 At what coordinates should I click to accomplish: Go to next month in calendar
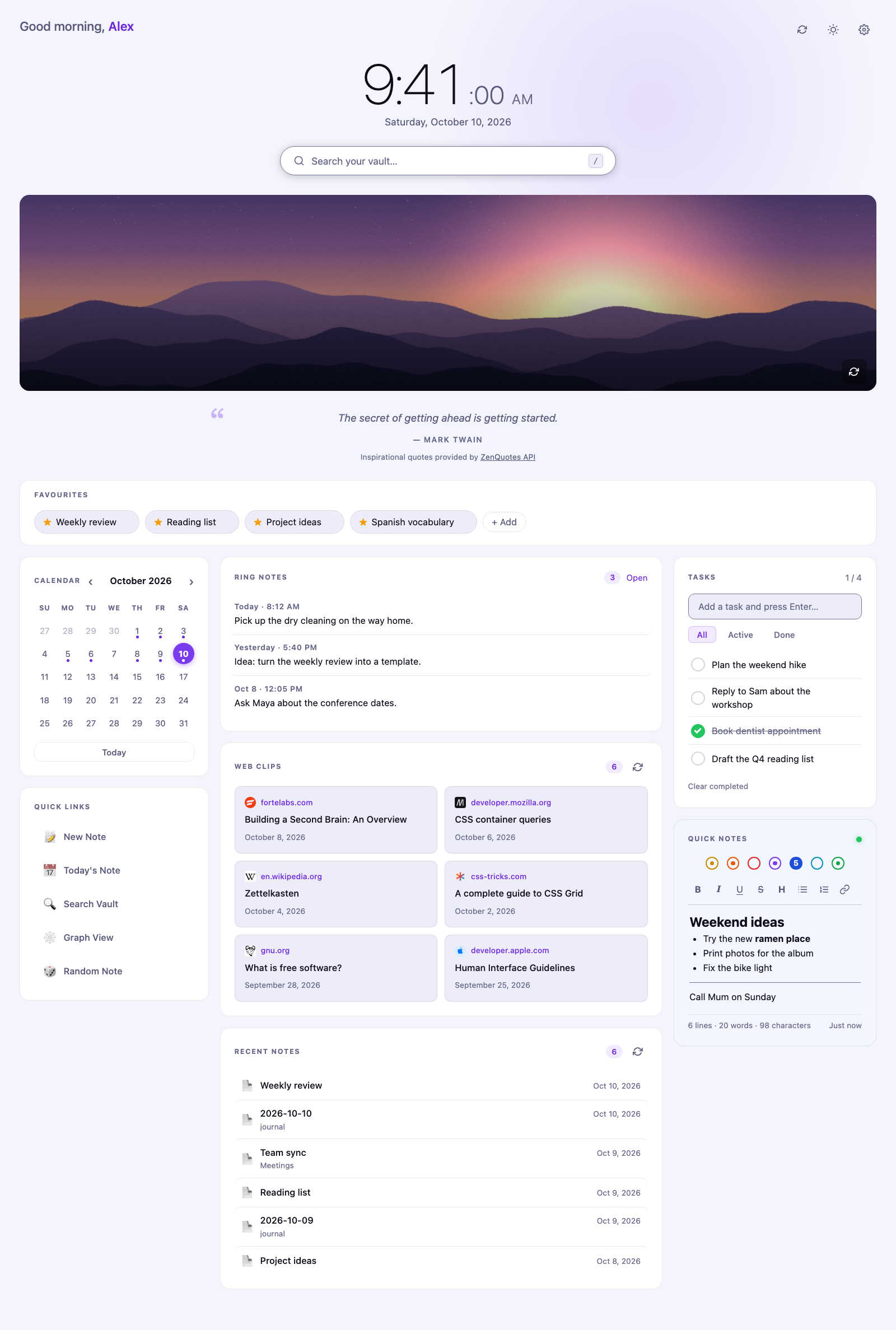pyautogui.click(x=192, y=582)
